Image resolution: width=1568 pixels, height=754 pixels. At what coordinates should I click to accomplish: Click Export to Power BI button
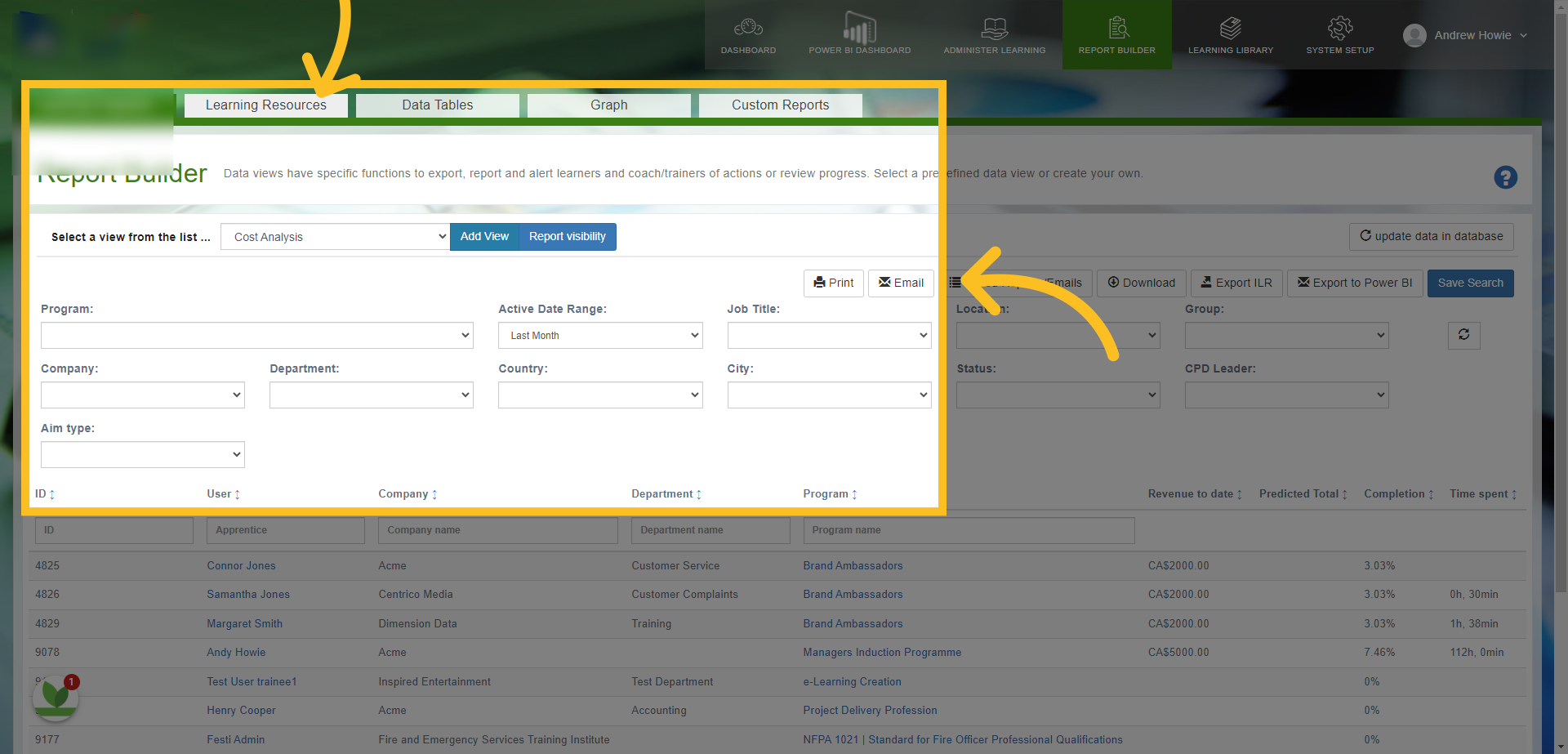click(x=1355, y=283)
